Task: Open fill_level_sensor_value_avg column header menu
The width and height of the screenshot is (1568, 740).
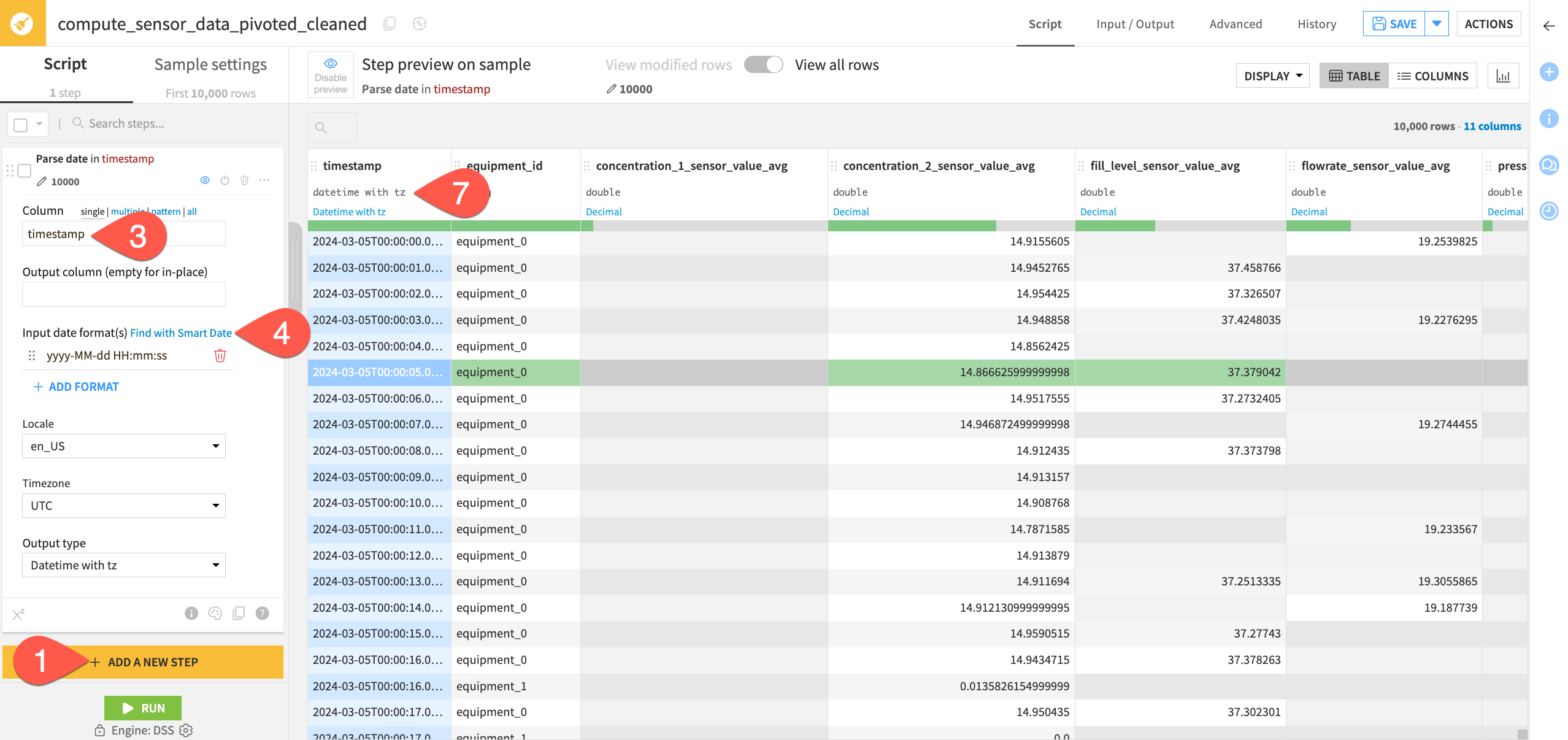Action: tap(1165, 166)
